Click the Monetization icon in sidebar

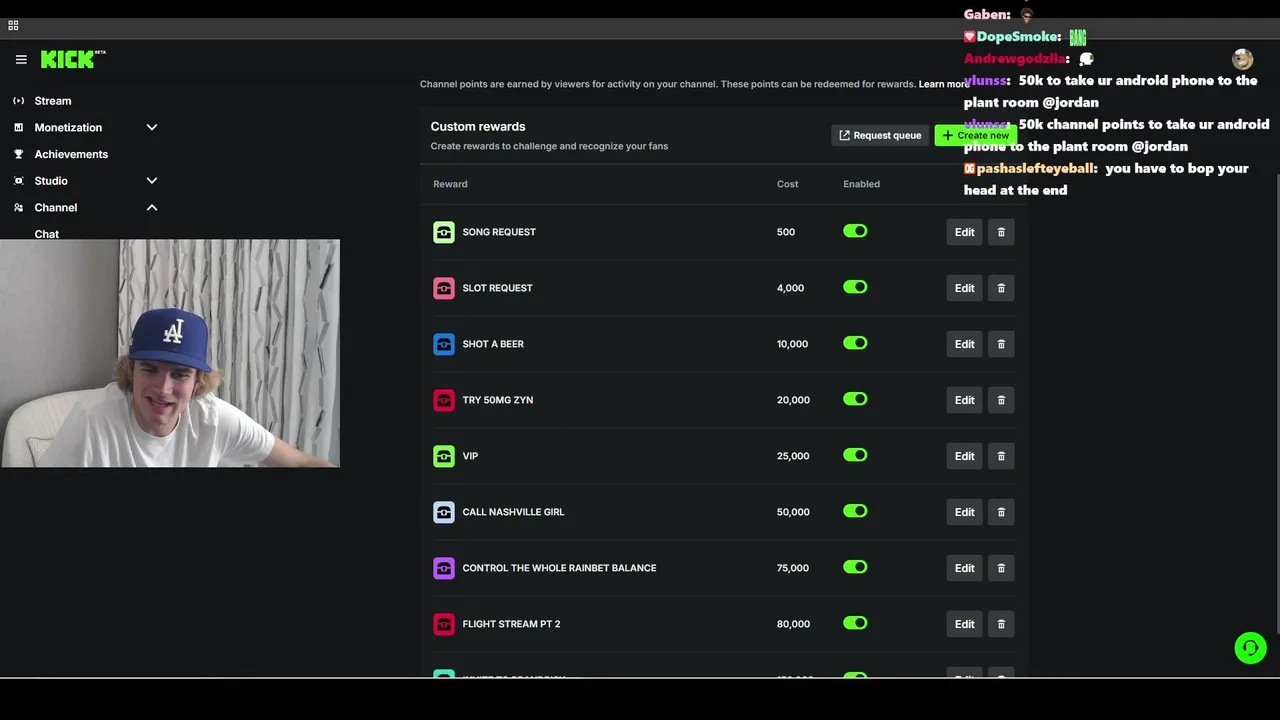(19, 128)
